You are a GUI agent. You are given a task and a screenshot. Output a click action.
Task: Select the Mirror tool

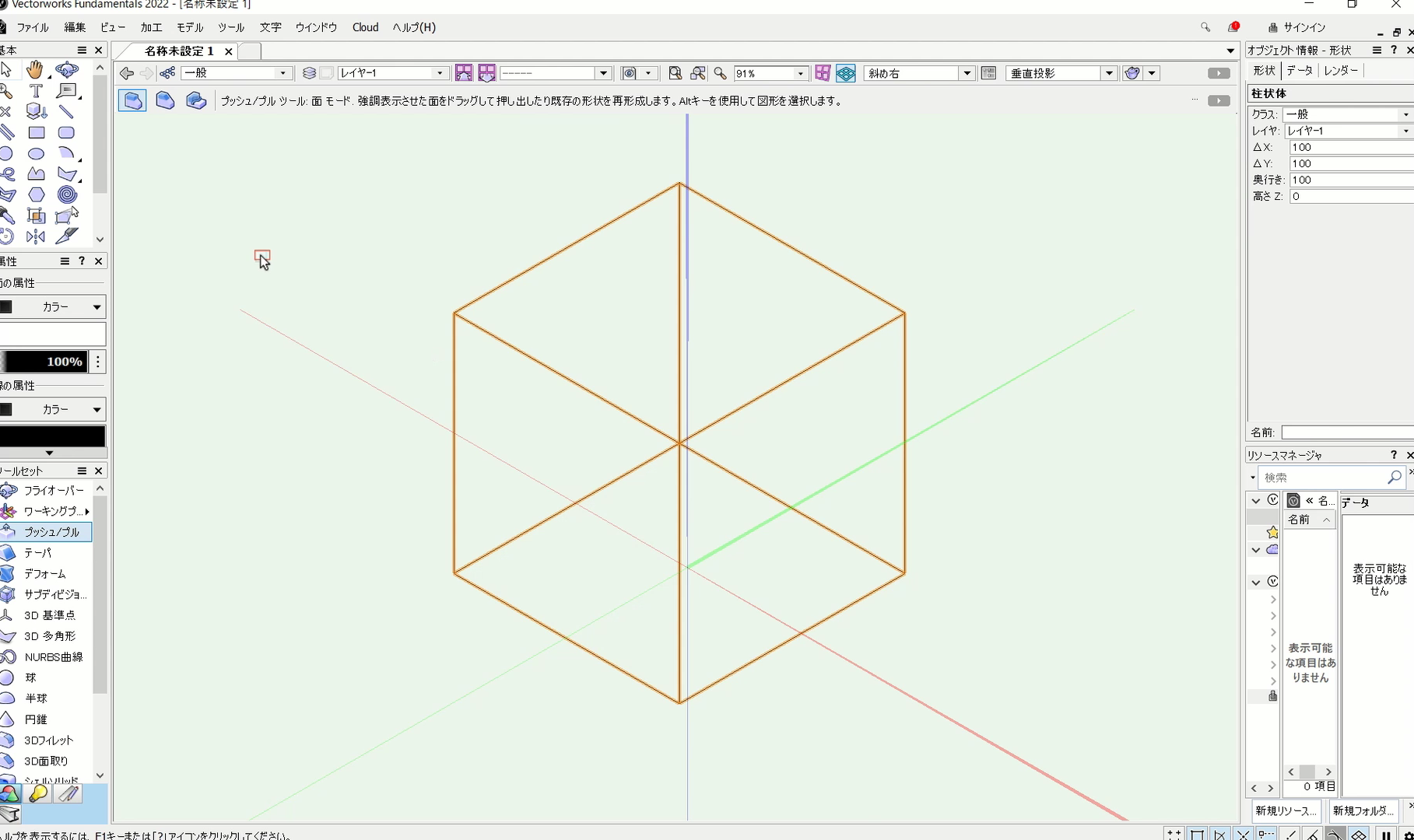pyautogui.click(x=35, y=236)
